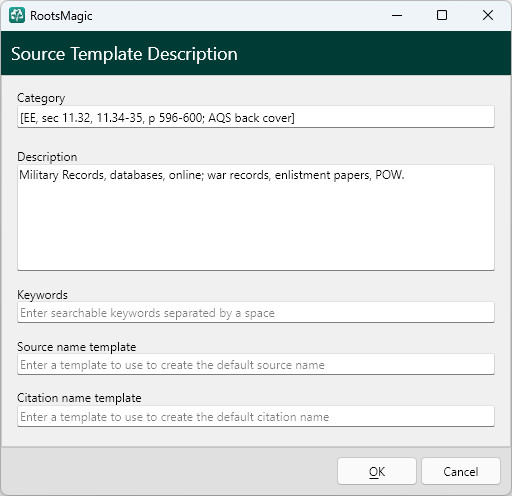Confirm with the OK button
512x496 pixels.
coord(377,471)
